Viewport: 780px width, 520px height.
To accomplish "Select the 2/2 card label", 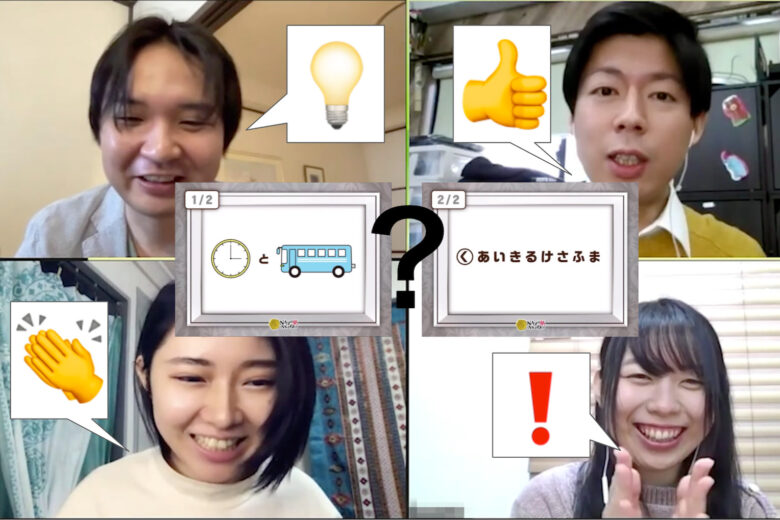I will pos(449,200).
